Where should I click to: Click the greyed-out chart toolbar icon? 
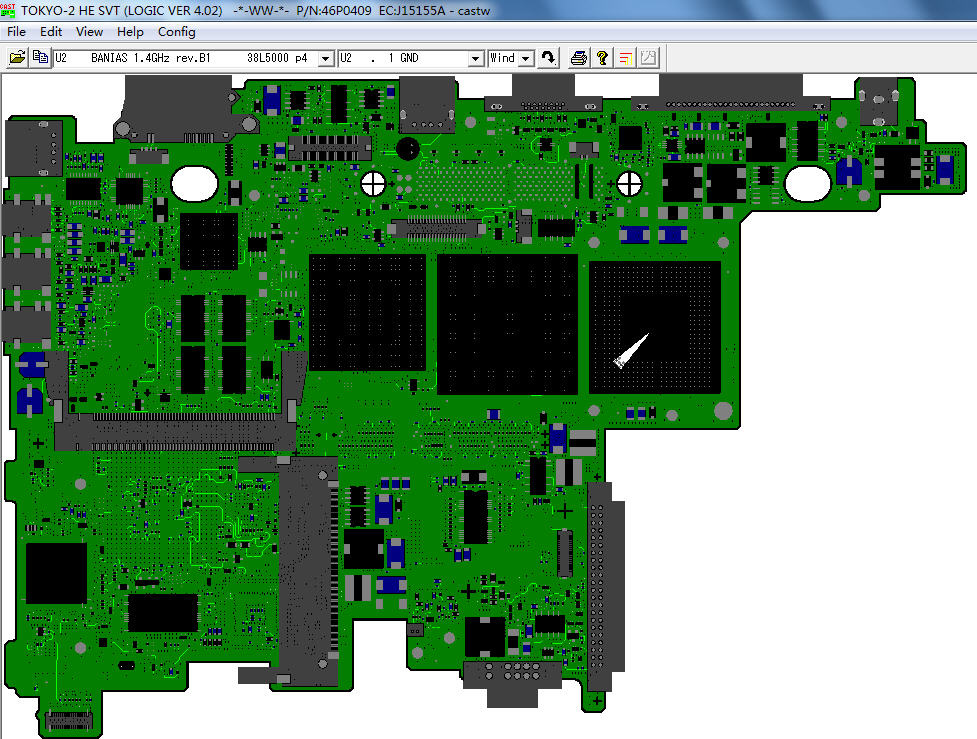point(648,58)
